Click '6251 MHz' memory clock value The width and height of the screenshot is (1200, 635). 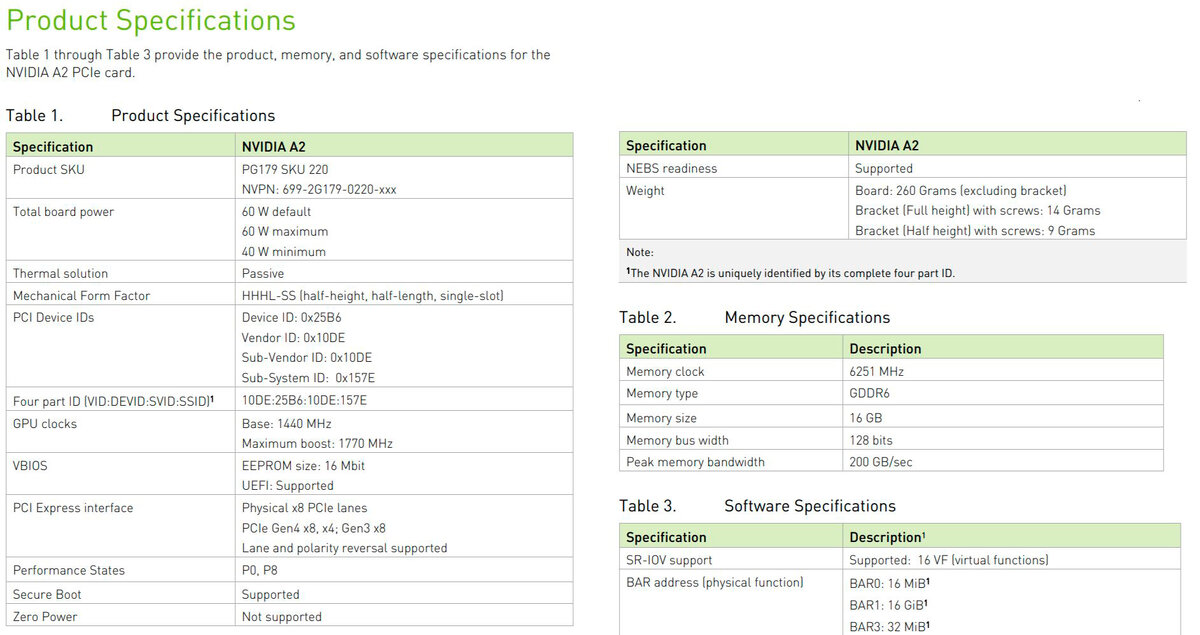877,372
